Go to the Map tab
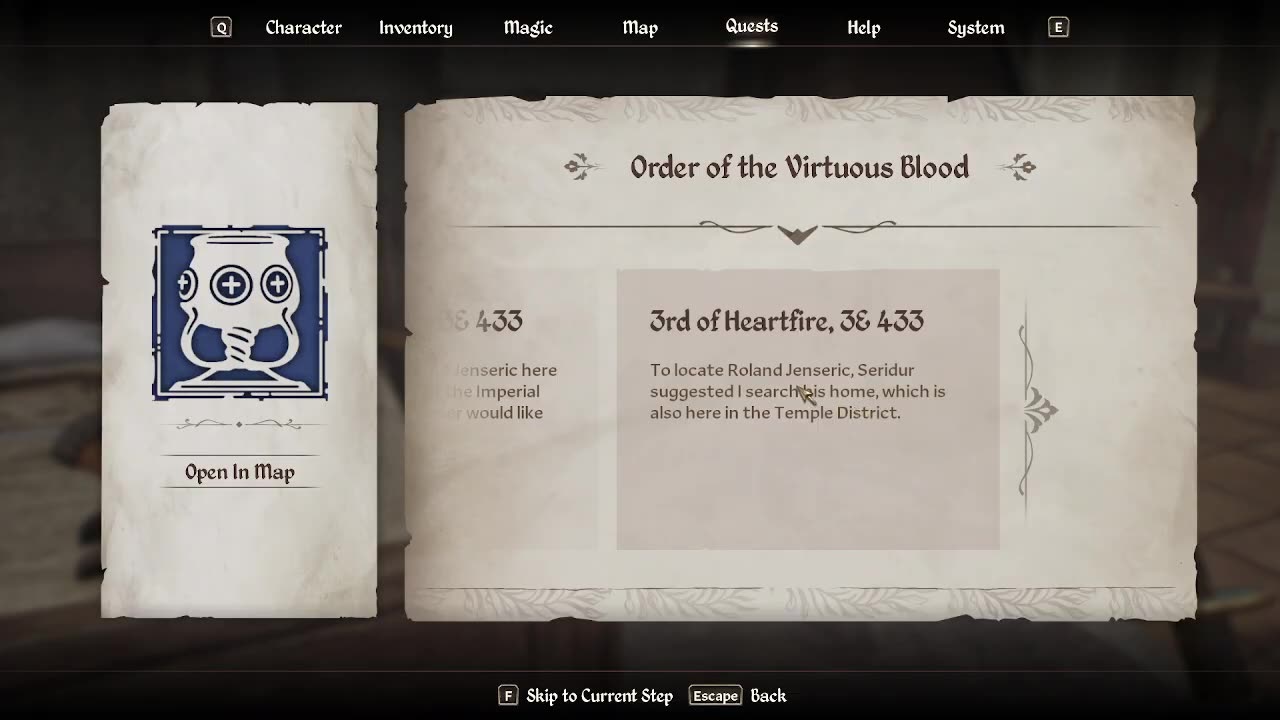Image resolution: width=1280 pixels, height=720 pixels. pos(640,28)
